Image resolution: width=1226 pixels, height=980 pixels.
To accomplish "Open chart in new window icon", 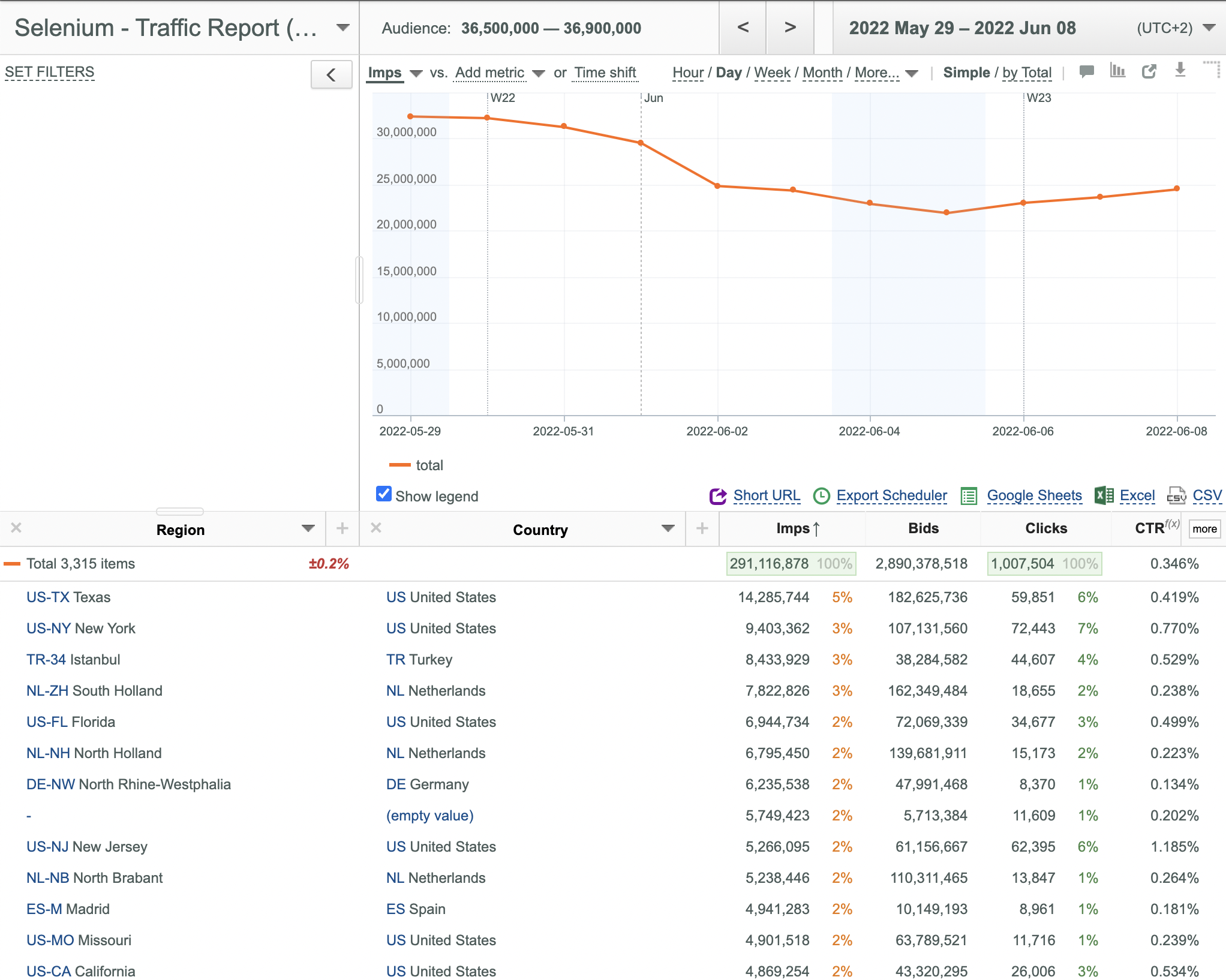I will (1149, 71).
